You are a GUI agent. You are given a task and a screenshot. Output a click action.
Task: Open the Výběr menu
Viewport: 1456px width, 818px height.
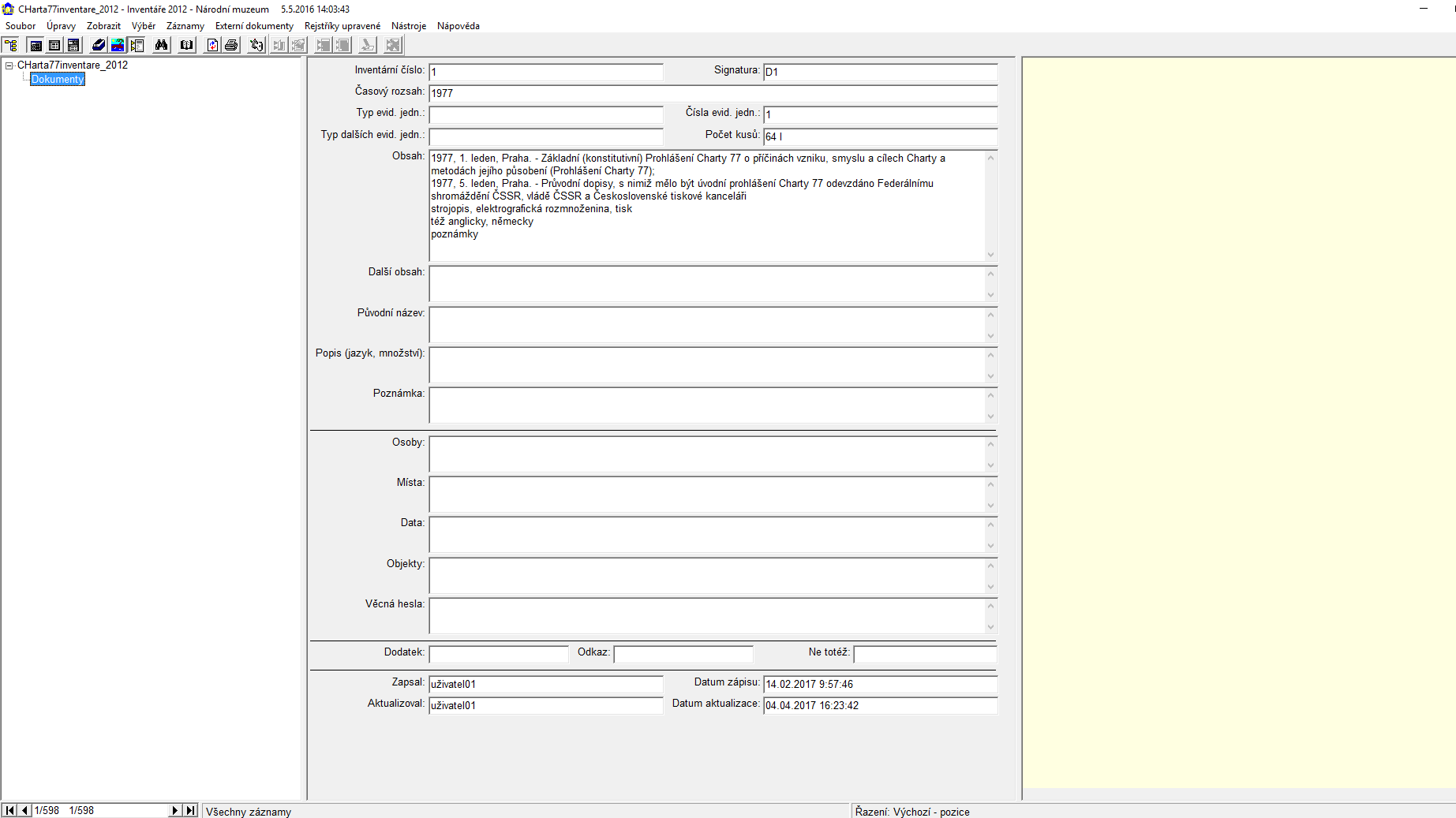click(144, 26)
